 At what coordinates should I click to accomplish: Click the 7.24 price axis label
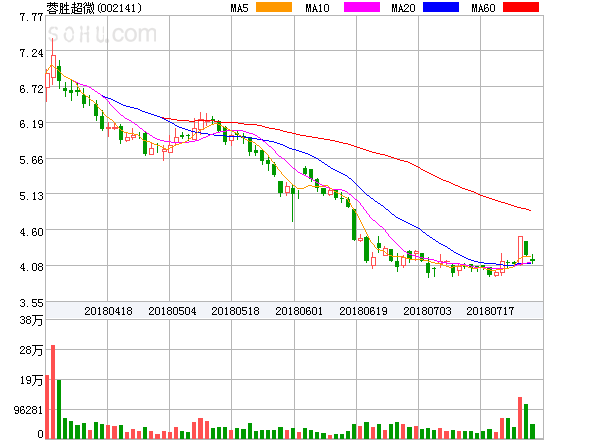(31, 53)
